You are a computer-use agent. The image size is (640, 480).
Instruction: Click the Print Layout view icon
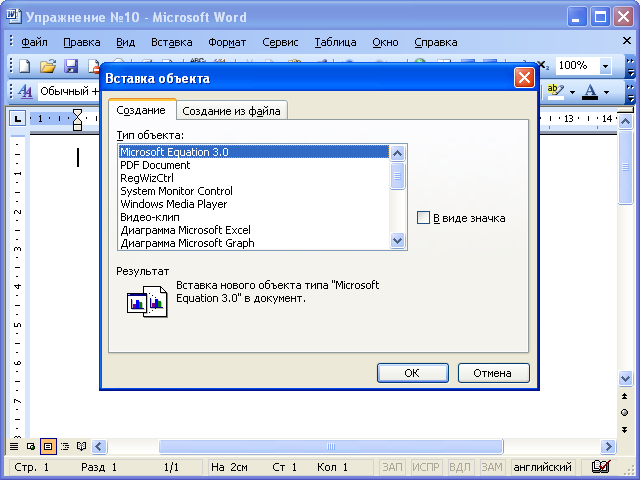[48, 447]
